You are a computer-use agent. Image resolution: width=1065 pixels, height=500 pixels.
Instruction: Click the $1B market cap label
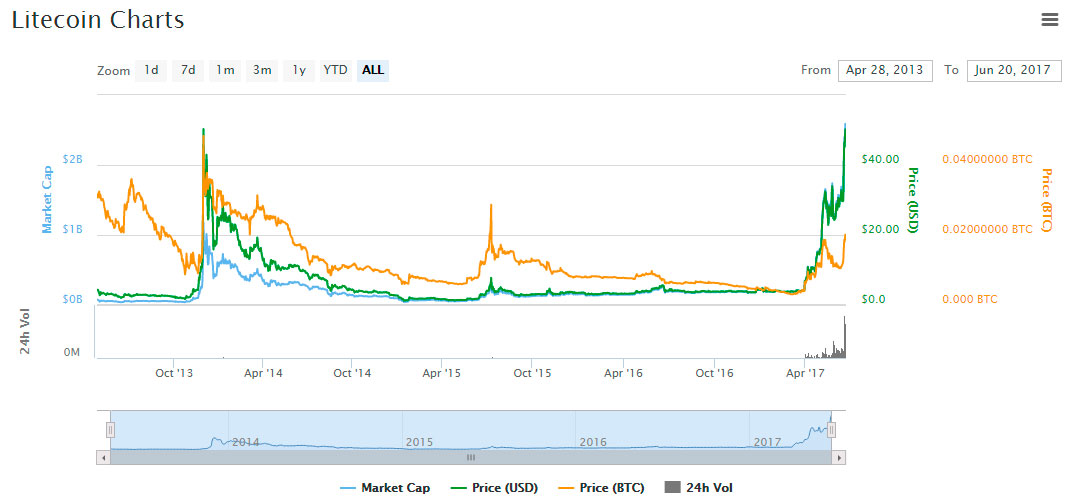(72, 229)
